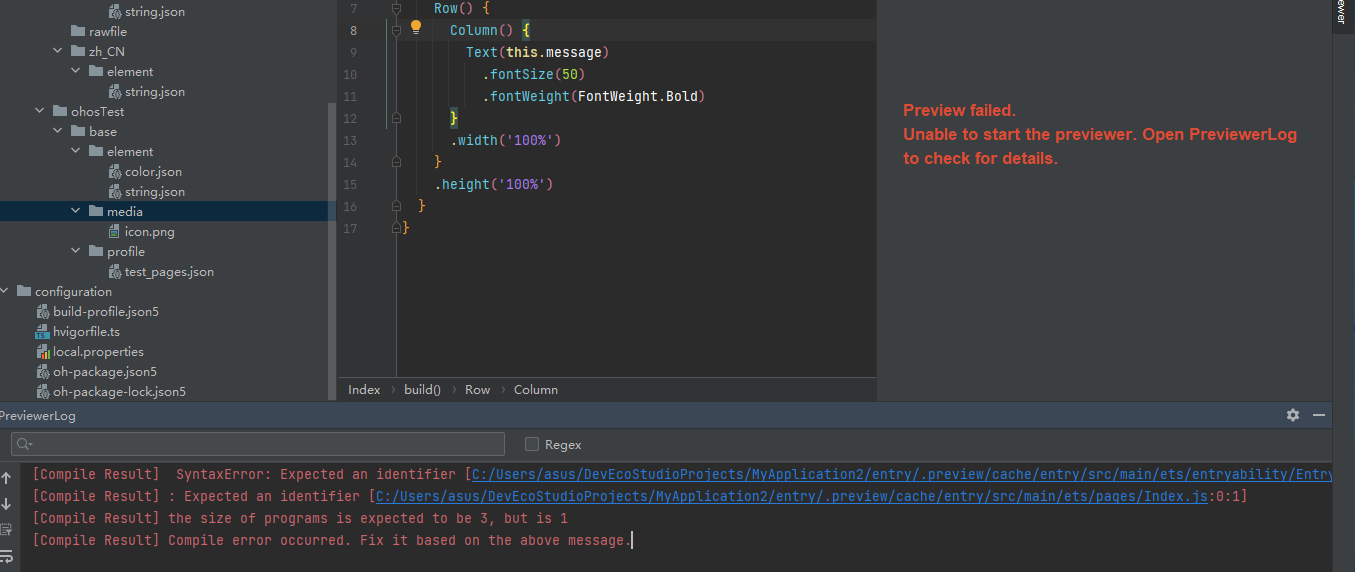Click the yellow lightbulb quick-fix icon

(416, 28)
